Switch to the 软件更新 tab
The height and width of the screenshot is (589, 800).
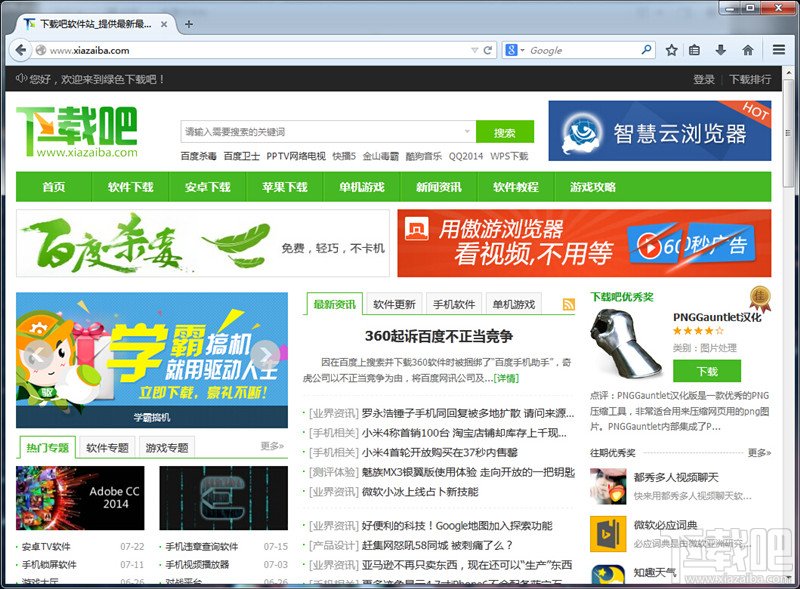(x=394, y=304)
